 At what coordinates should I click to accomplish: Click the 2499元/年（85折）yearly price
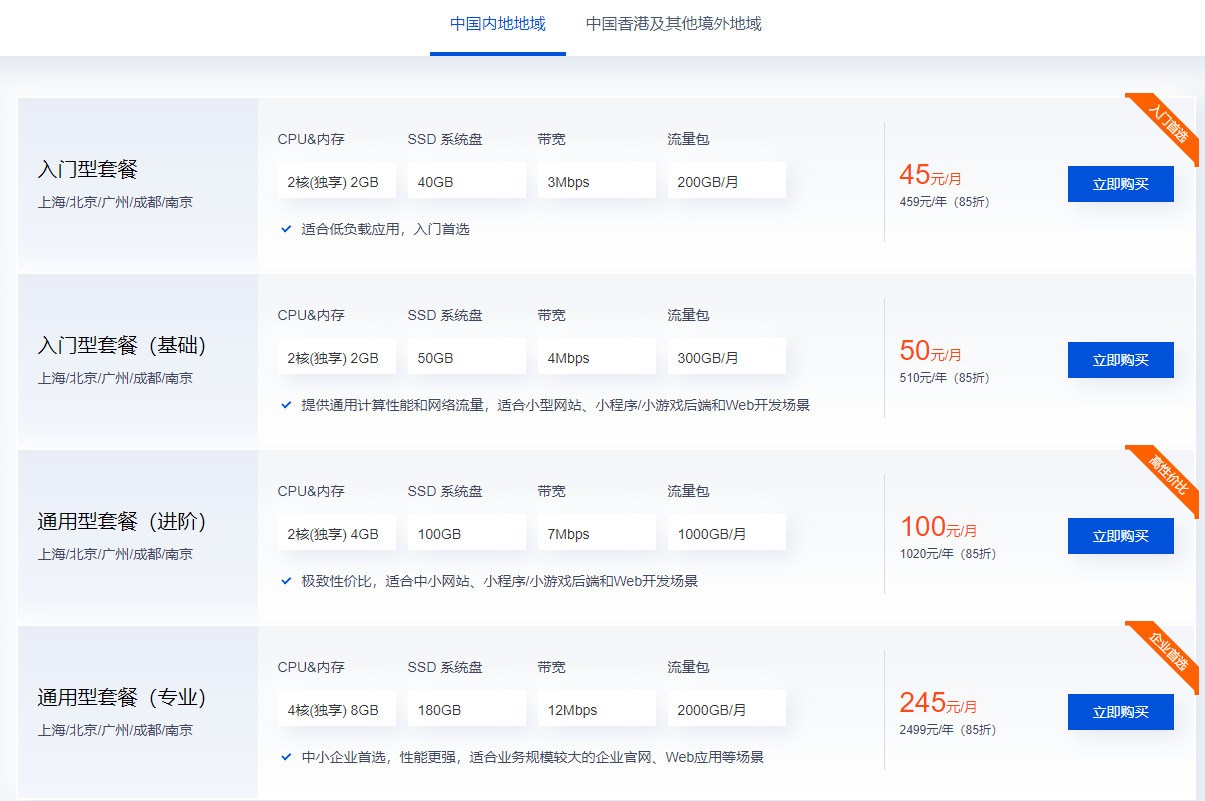(948, 730)
